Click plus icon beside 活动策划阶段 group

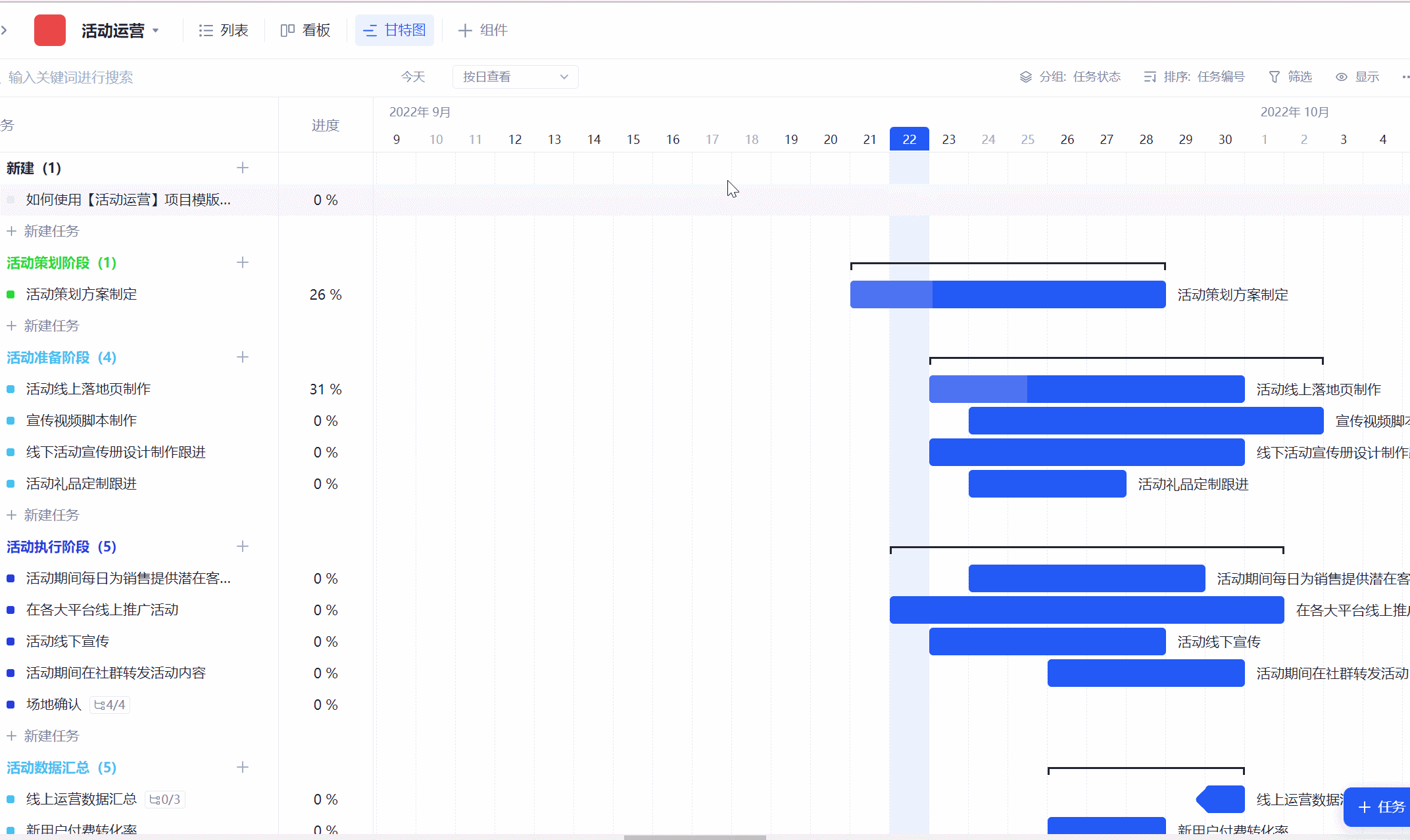243,263
